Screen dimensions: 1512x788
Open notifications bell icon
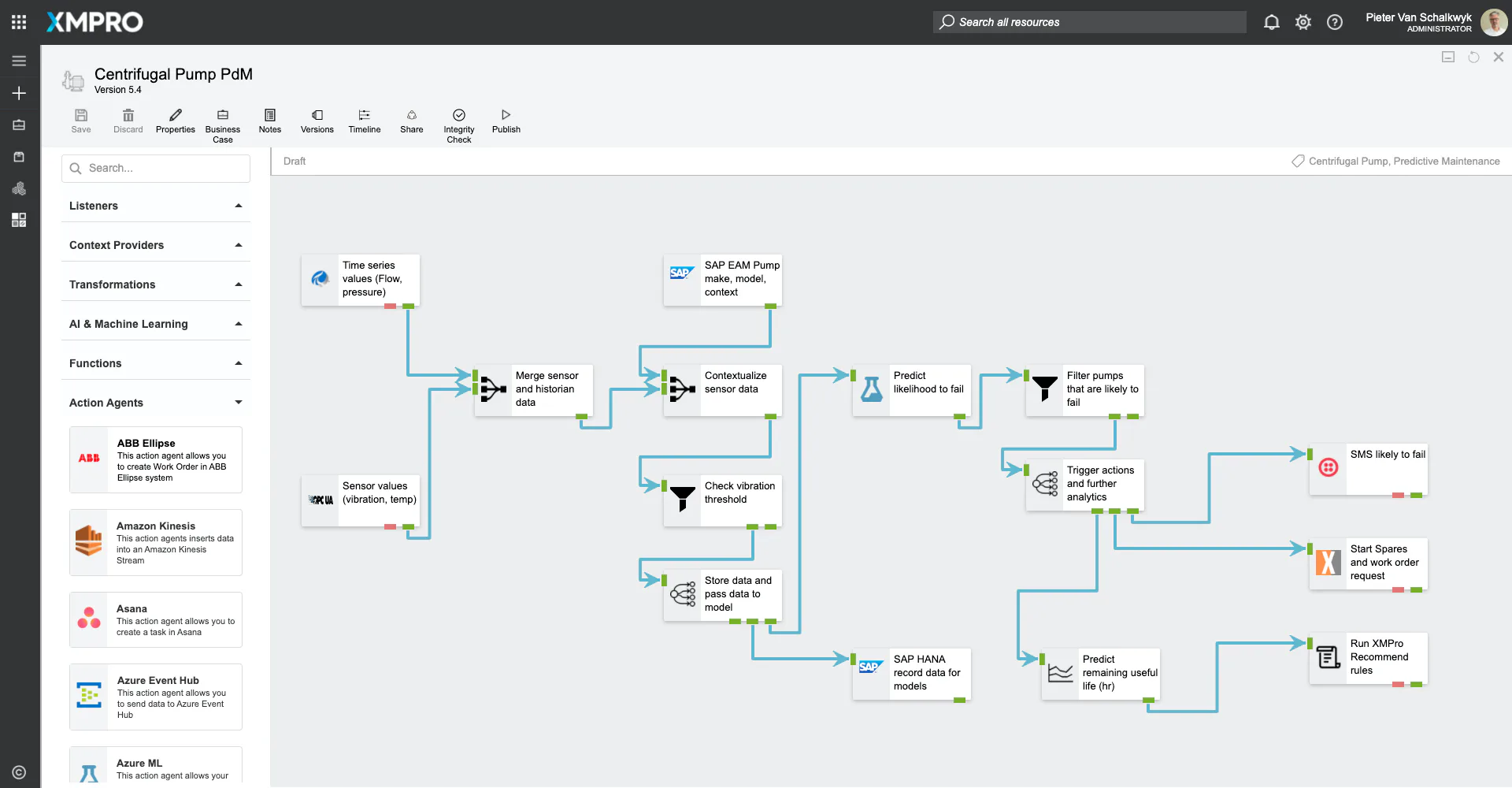pos(1271,22)
